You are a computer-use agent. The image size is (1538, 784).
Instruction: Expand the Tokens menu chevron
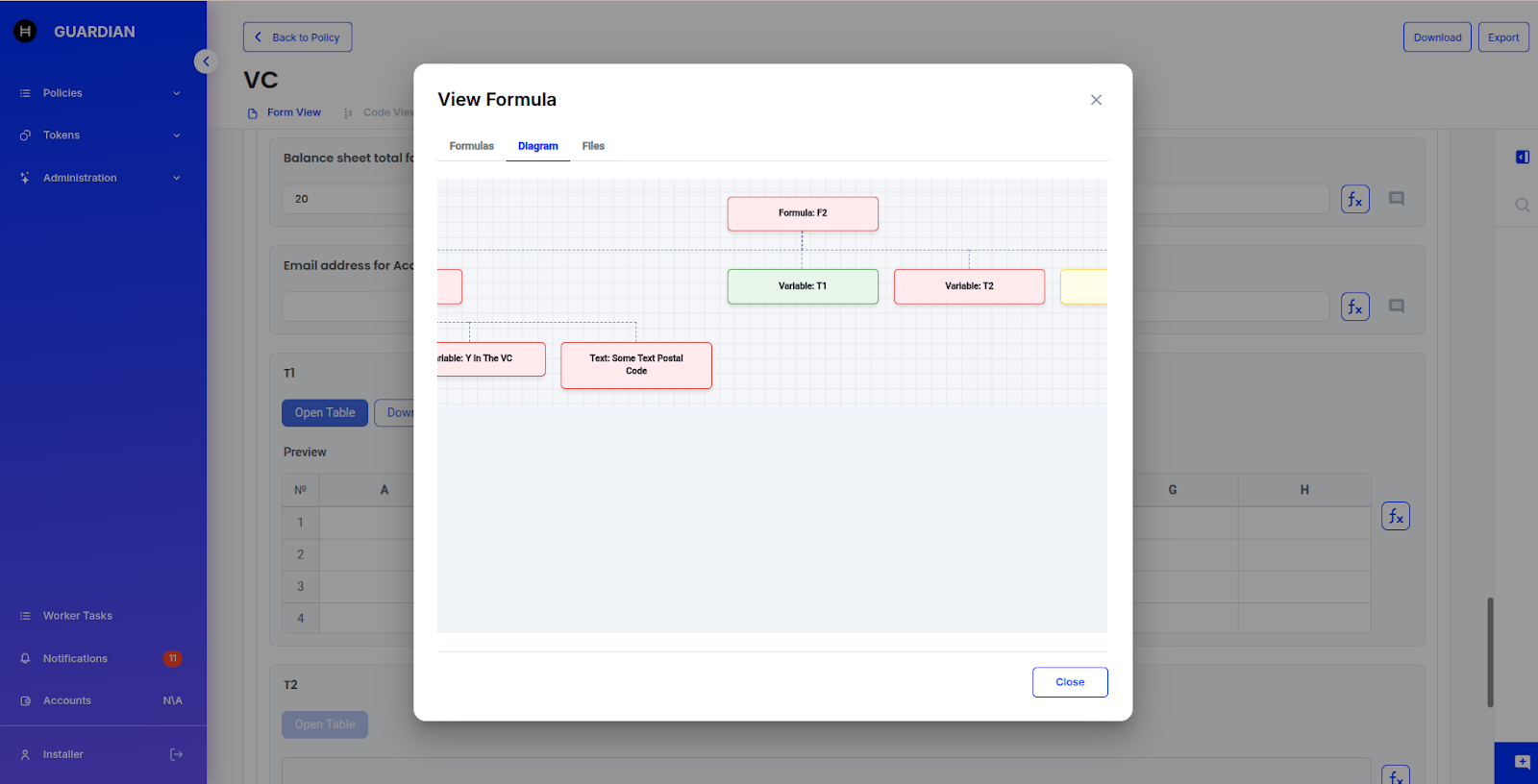pyautogui.click(x=177, y=135)
